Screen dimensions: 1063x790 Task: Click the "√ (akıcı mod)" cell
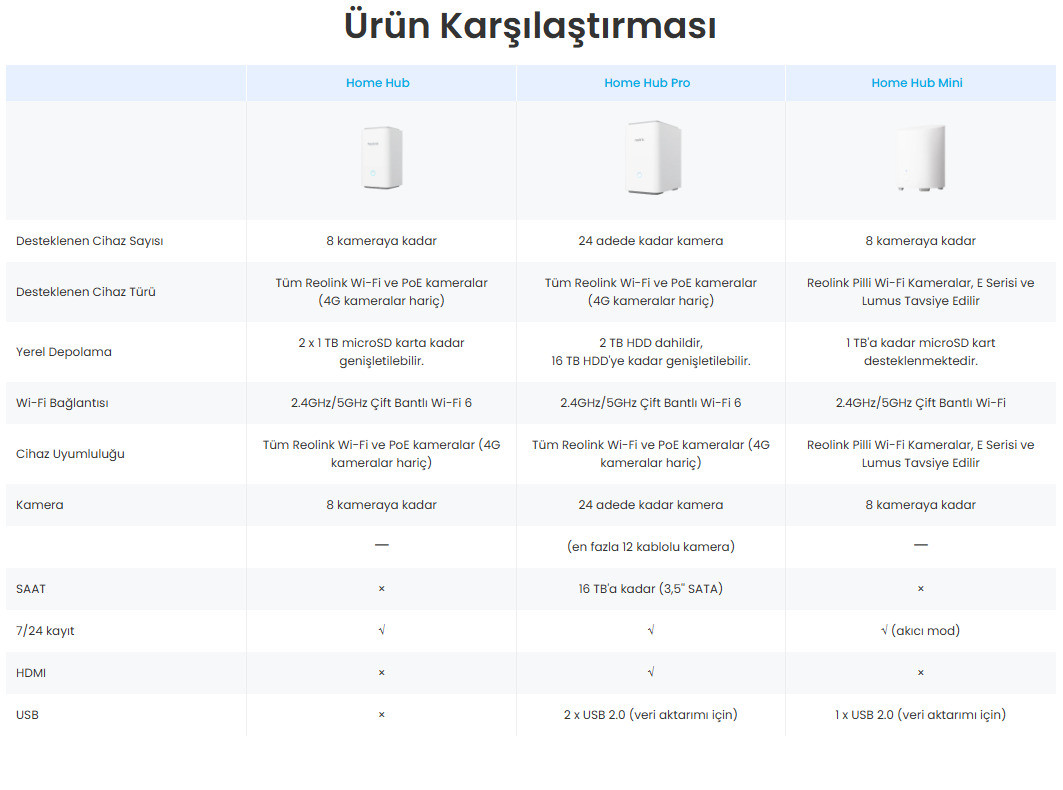click(921, 631)
